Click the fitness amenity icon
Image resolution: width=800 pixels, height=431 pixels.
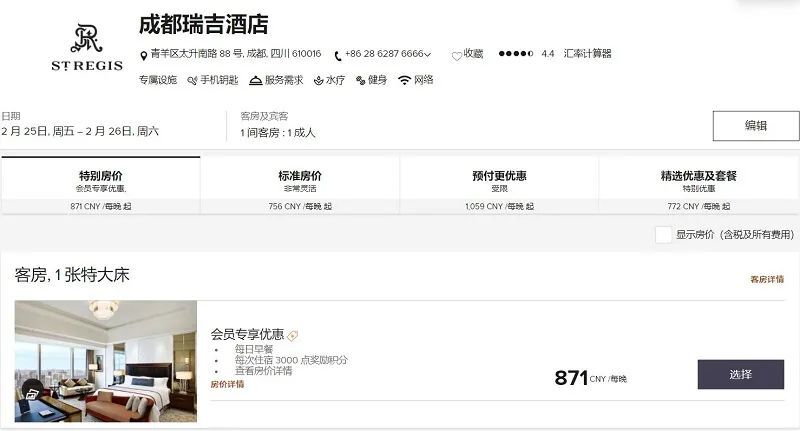tap(361, 80)
